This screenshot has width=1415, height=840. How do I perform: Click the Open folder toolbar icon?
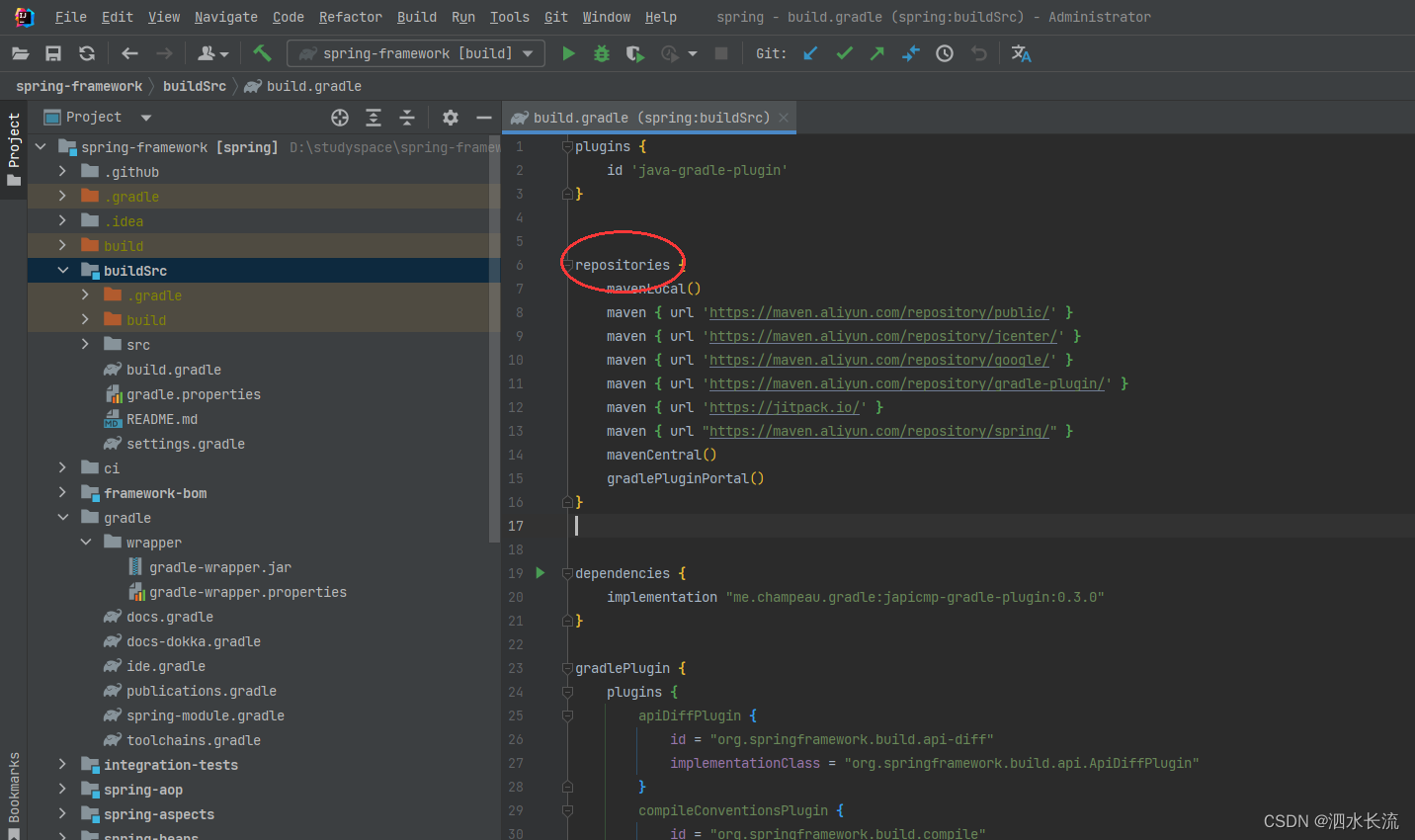coord(20,53)
